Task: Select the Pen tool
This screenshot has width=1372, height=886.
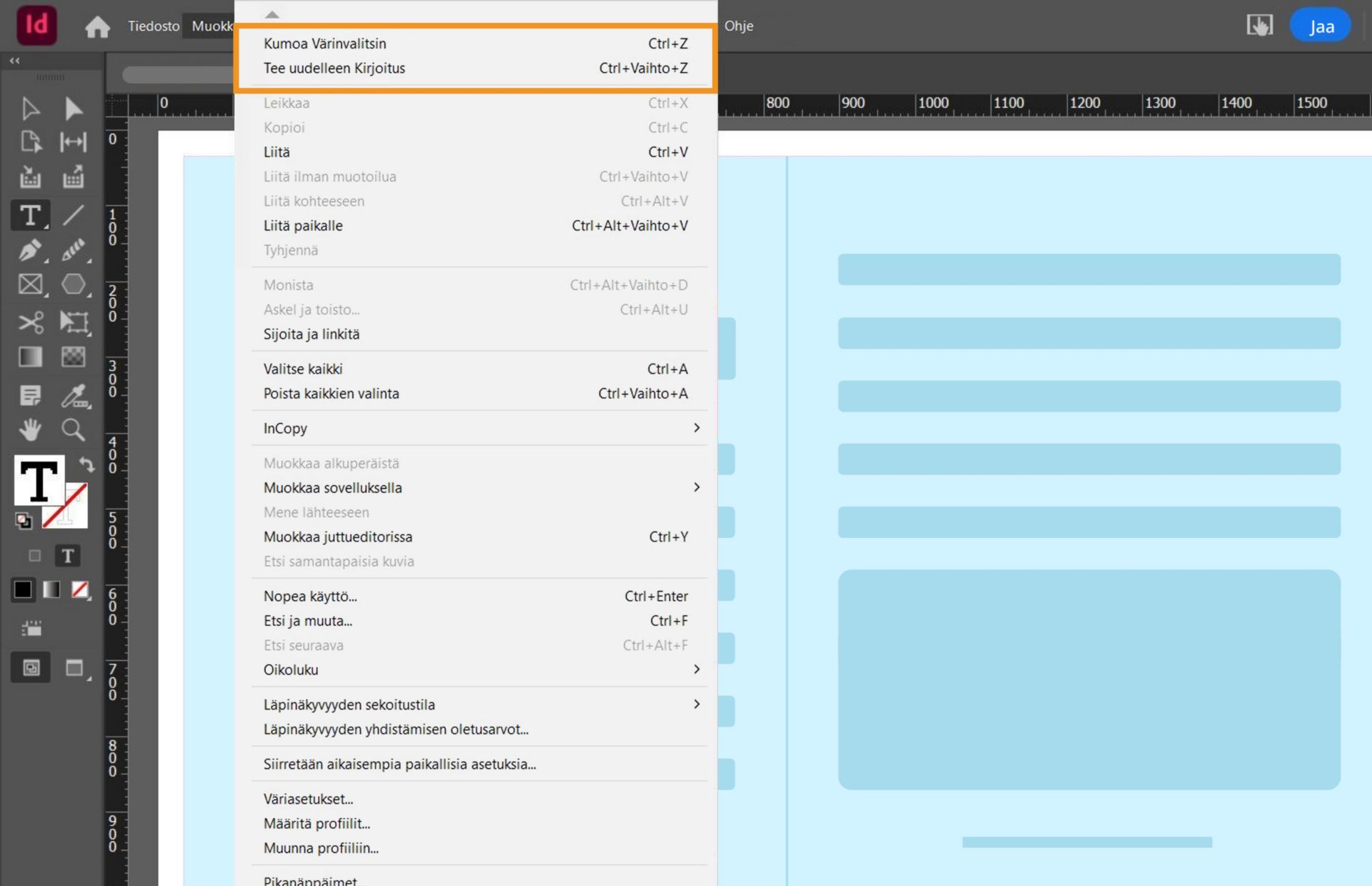Action: pyautogui.click(x=30, y=250)
